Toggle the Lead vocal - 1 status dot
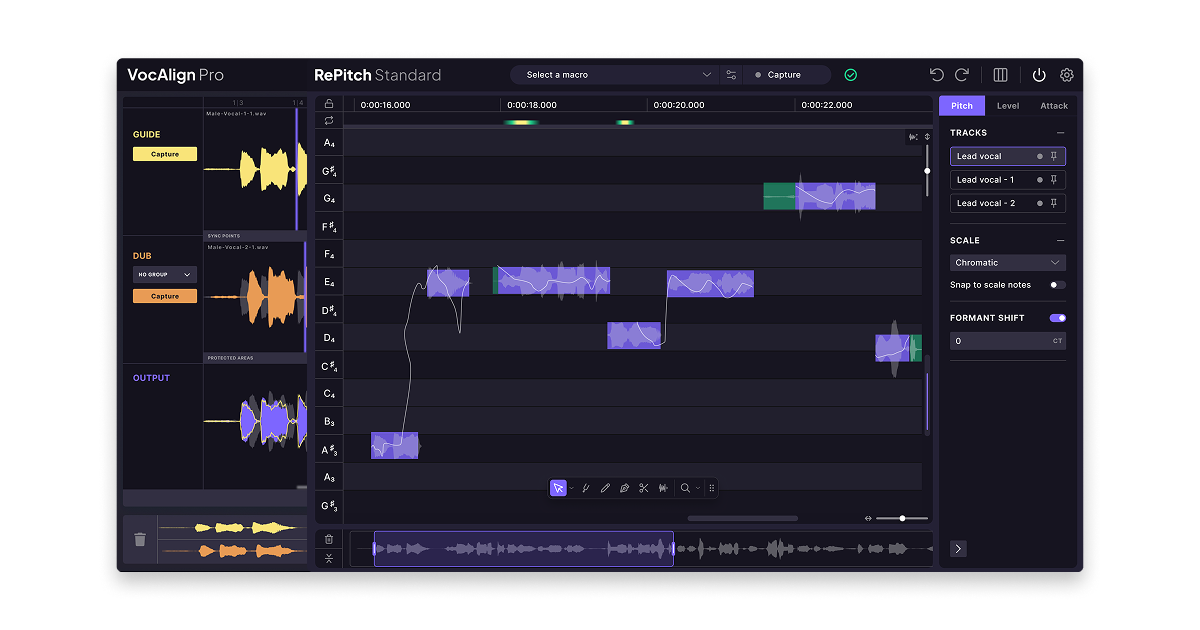The width and height of the screenshot is (1200, 630). 1040,180
